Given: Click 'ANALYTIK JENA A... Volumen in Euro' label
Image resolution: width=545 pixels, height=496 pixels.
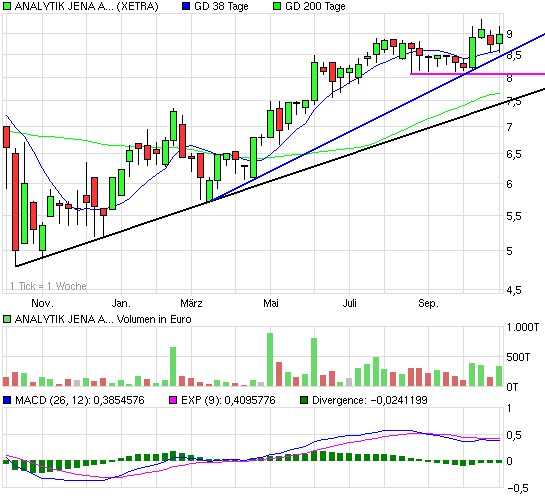Looking at the screenshot, I should (103, 319).
